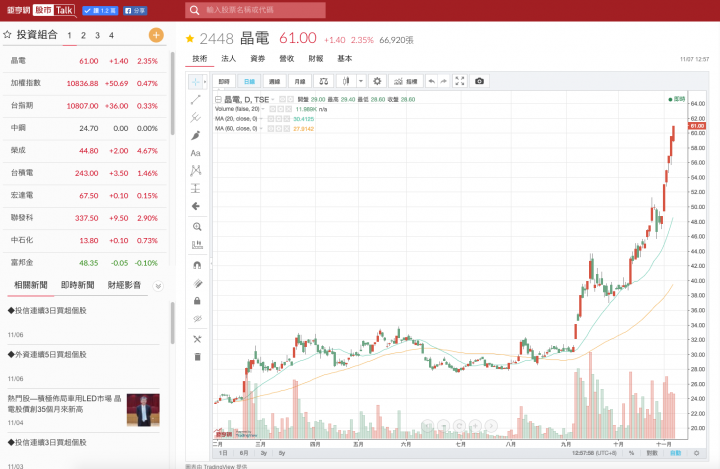The height and width of the screenshot is (469, 720).
Task: Click the chart scroll-right navigation button
Action: 491,426
